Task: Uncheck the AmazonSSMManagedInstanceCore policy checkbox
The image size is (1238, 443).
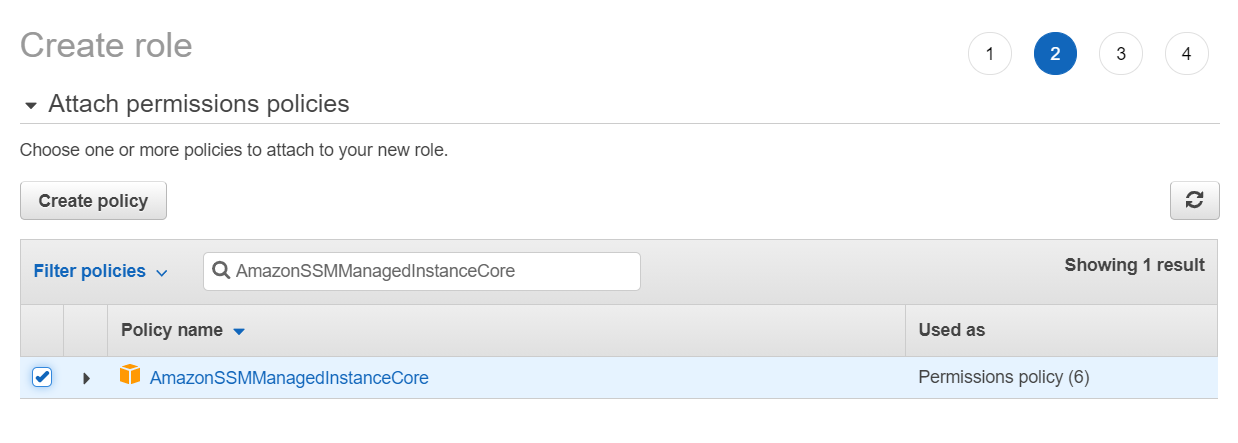Action: (x=42, y=377)
